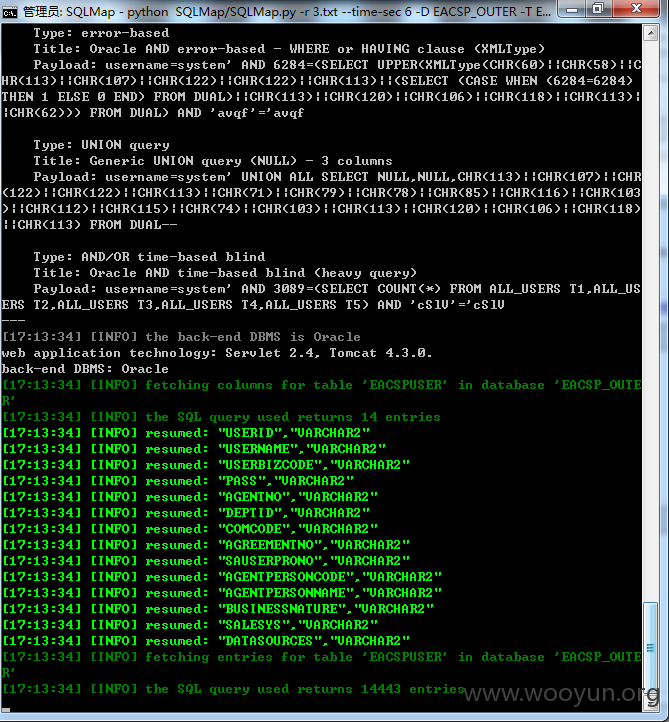Click the 'Oracle AND error-based' title line
This screenshot has height=722, width=669.
coord(289,49)
